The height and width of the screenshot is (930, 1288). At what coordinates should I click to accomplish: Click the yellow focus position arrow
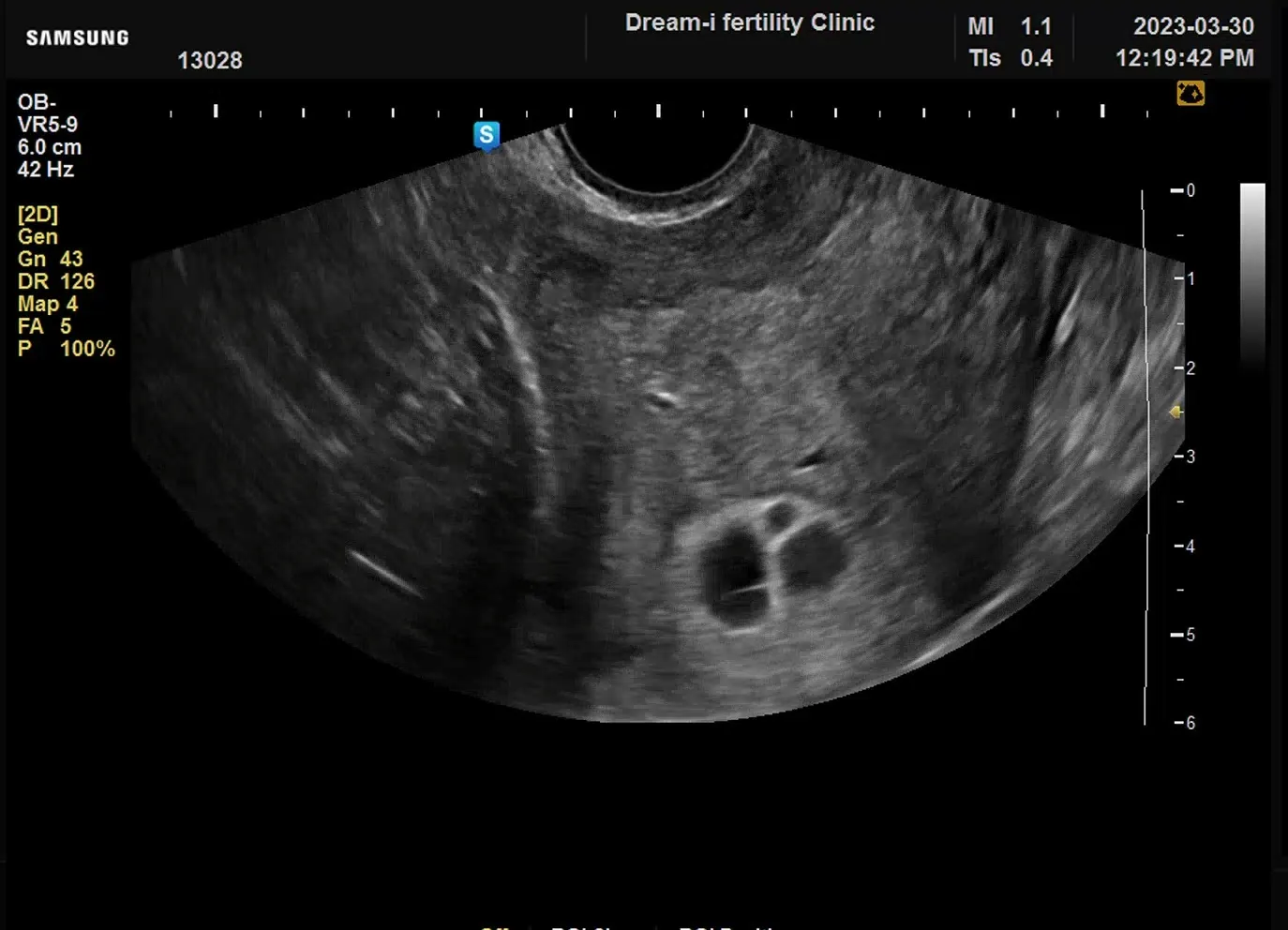click(x=1176, y=412)
